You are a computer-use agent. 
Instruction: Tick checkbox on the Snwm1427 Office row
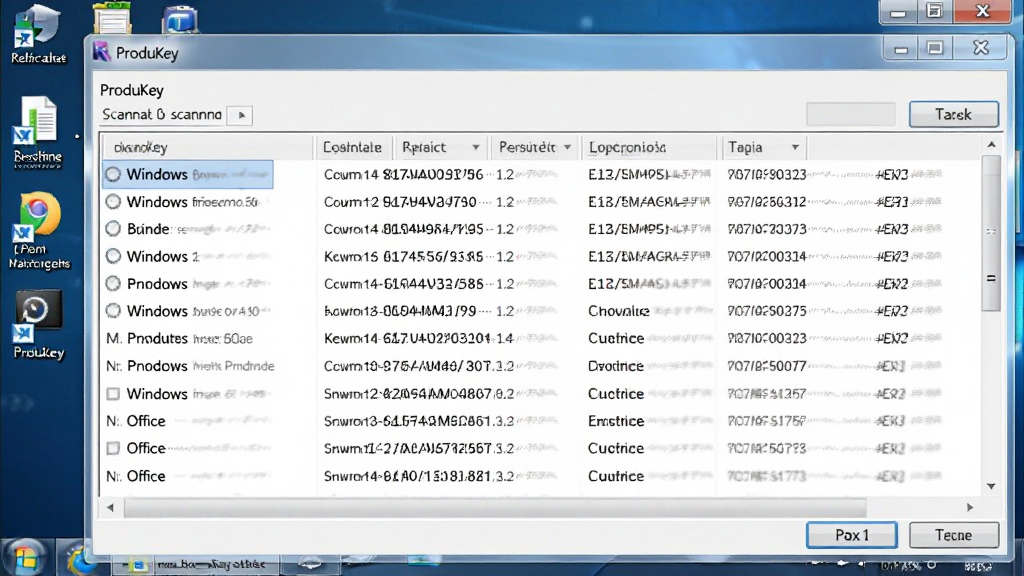coord(113,448)
